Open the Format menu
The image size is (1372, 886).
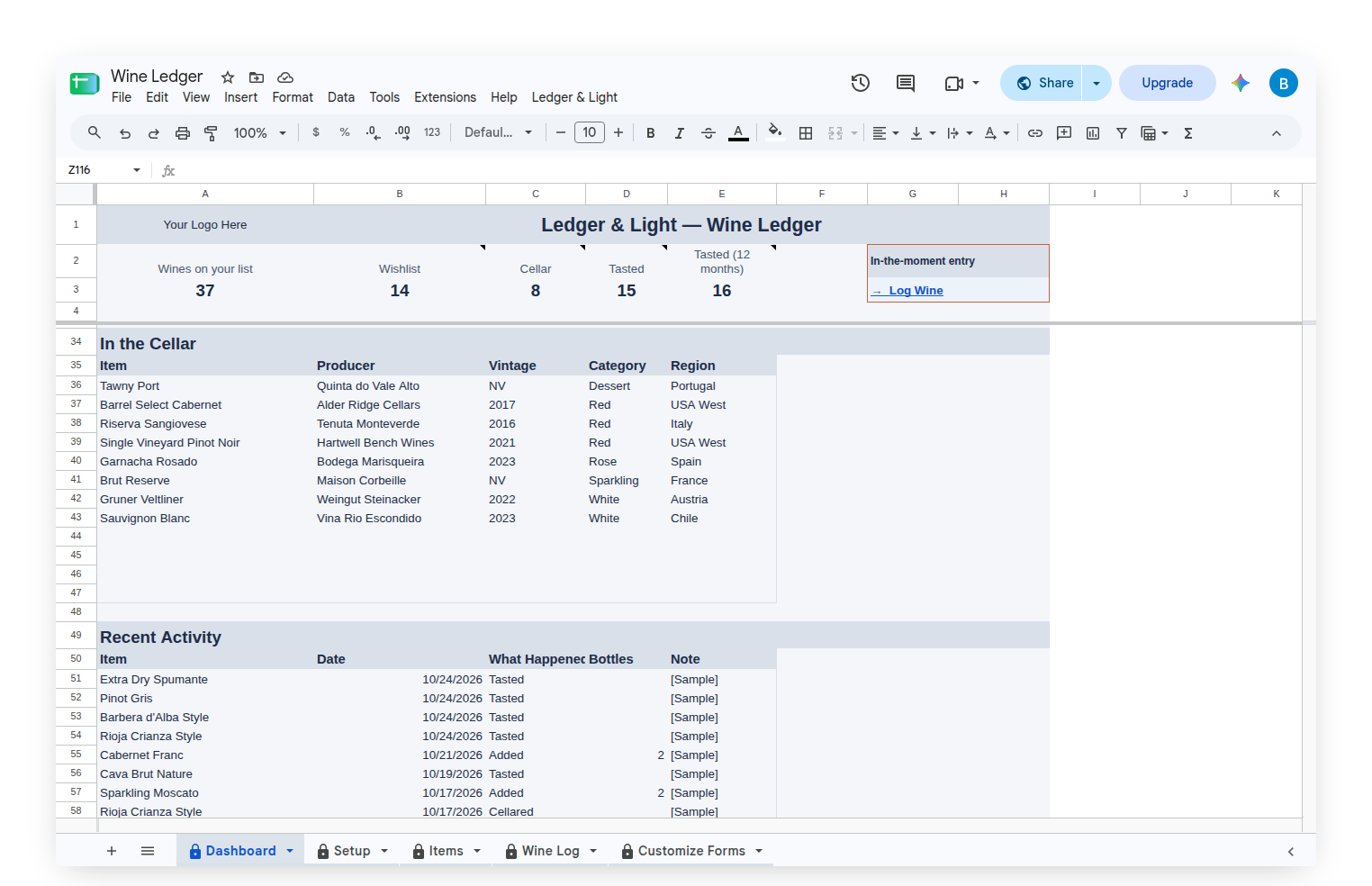(x=293, y=97)
